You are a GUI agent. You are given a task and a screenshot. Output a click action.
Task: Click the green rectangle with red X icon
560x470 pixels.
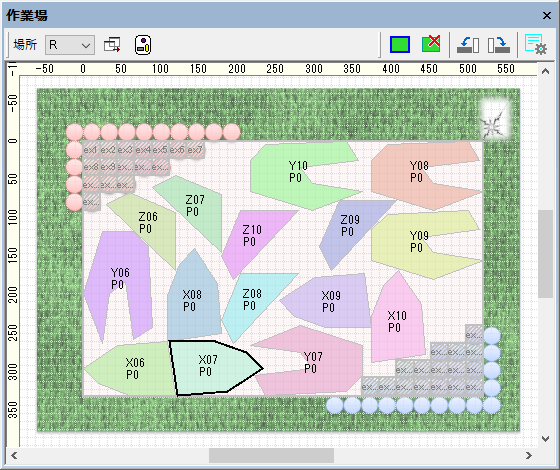coord(431,44)
